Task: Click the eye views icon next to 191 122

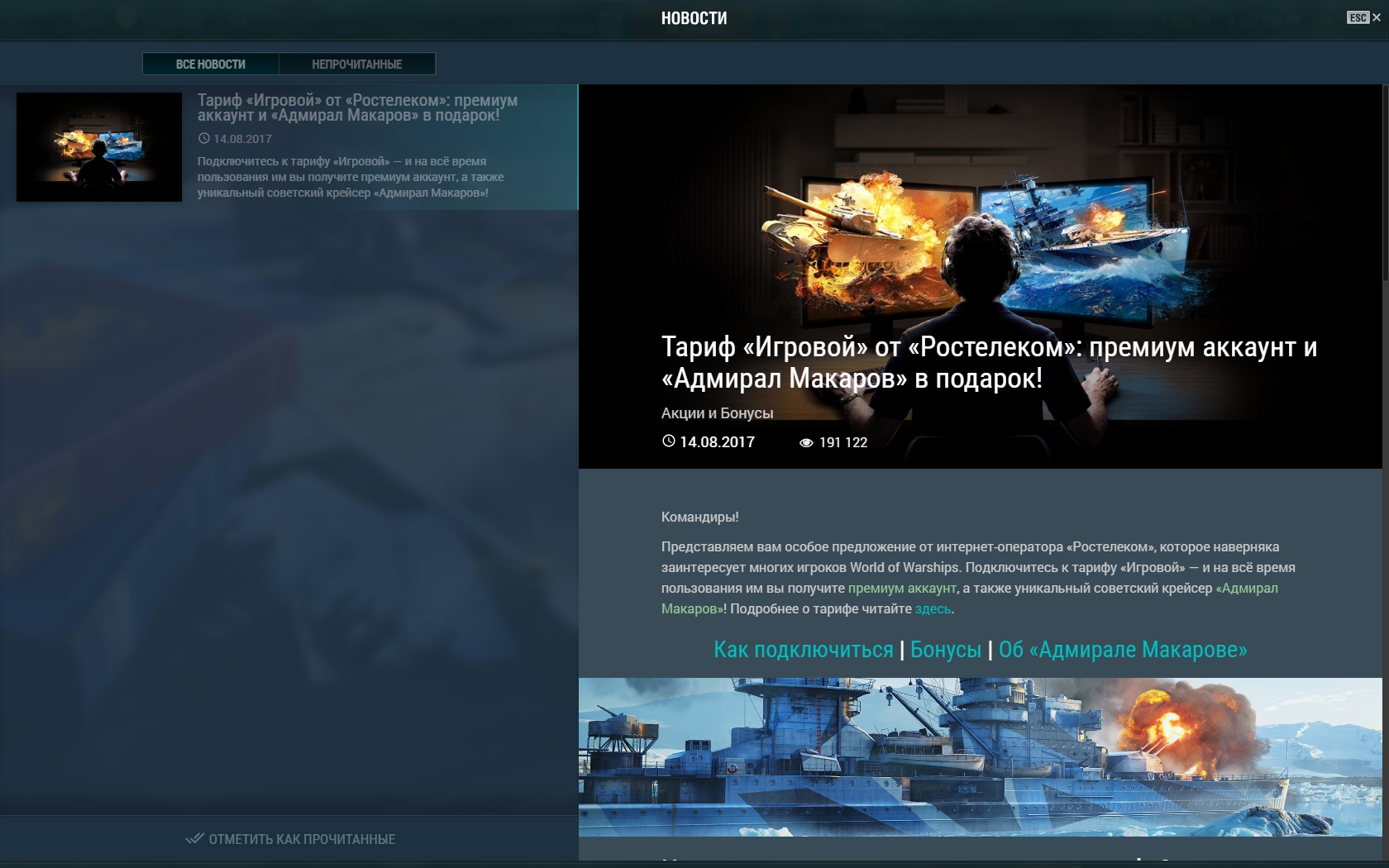Action: [x=806, y=443]
